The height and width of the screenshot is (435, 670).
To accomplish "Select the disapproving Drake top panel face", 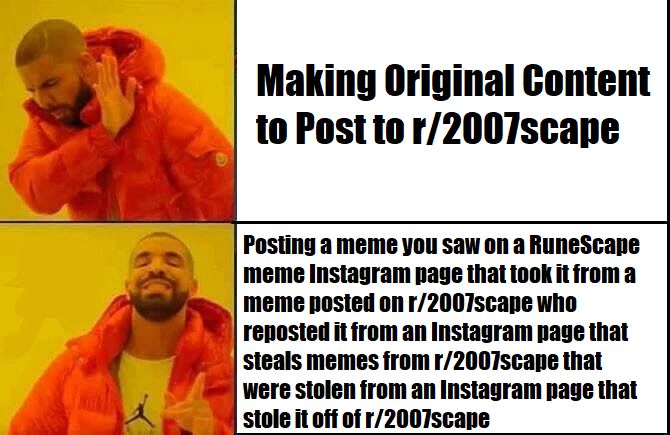I will [58, 81].
